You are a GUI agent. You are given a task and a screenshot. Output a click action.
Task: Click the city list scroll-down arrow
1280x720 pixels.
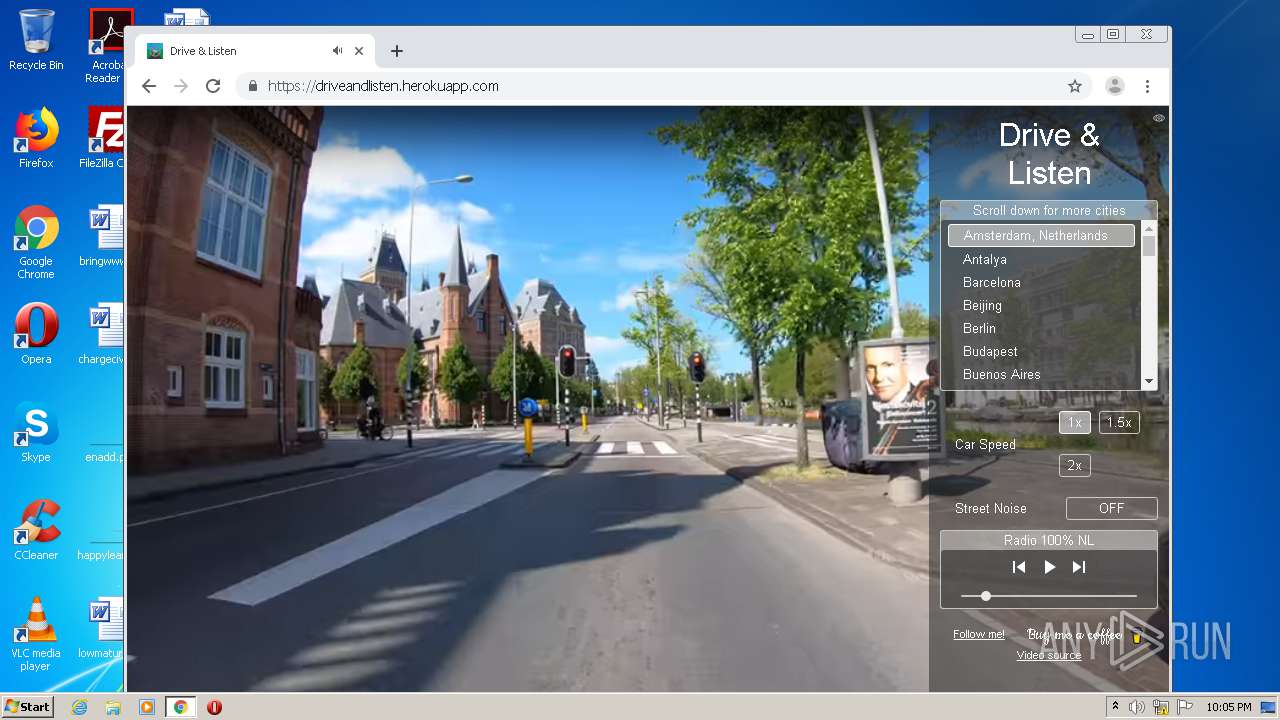(1149, 381)
